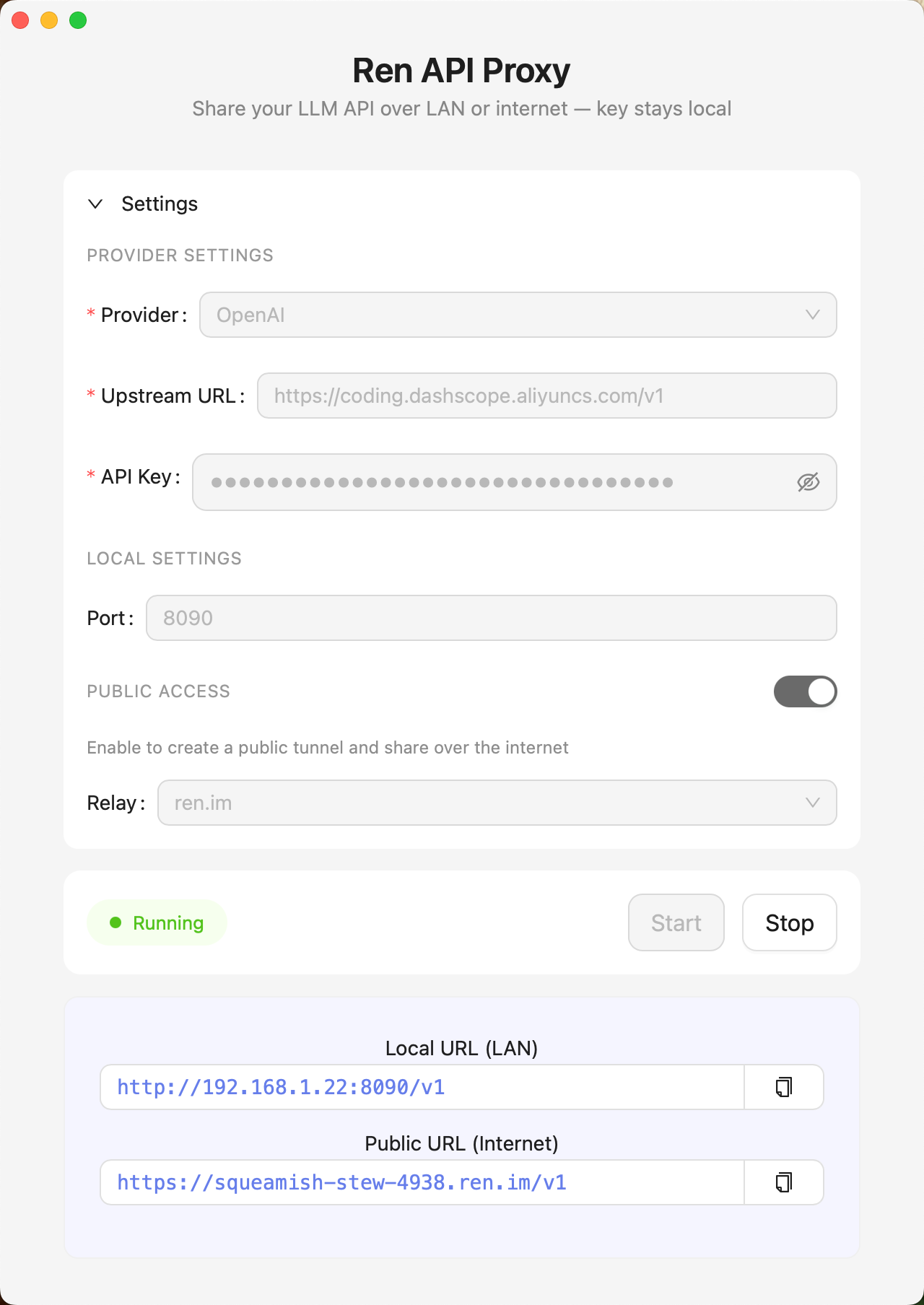Copy the Public URL using its copy icon
Viewport: 924px width, 1305px height.
[x=783, y=1182]
